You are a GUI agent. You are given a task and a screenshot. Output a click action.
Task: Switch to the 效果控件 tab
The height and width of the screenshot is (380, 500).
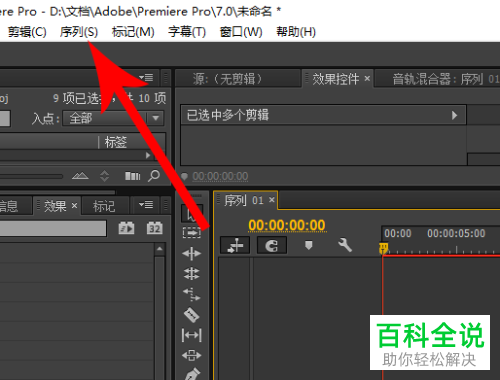coord(335,79)
